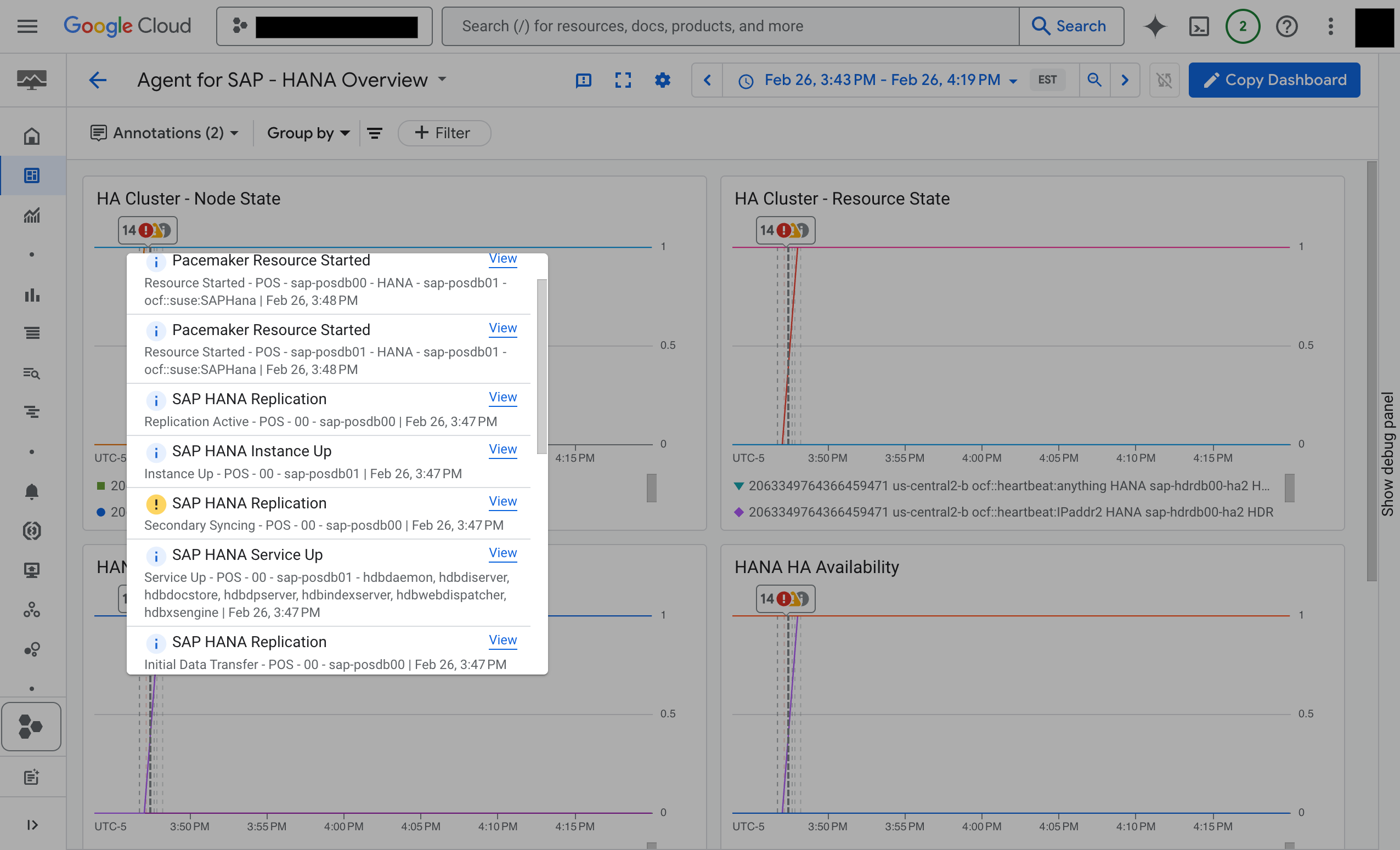Click the filter icon next to Filter button

[375, 133]
